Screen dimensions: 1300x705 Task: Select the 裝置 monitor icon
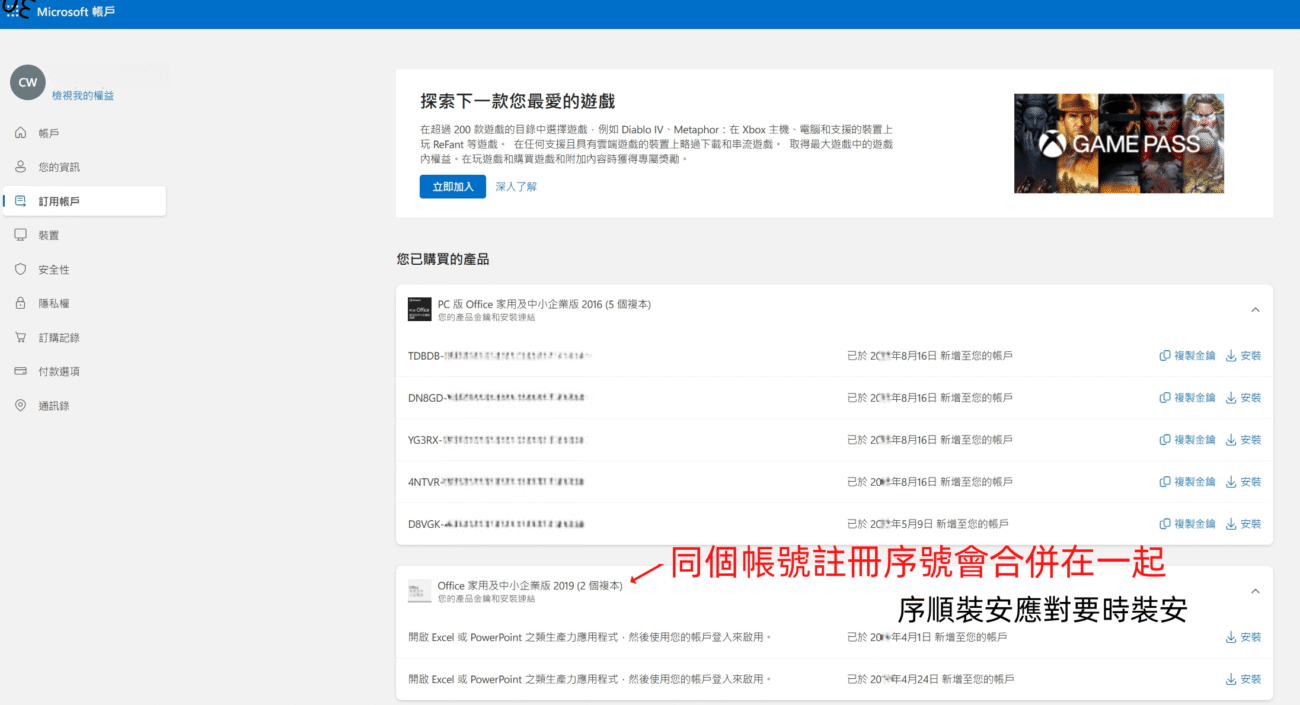[20, 235]
